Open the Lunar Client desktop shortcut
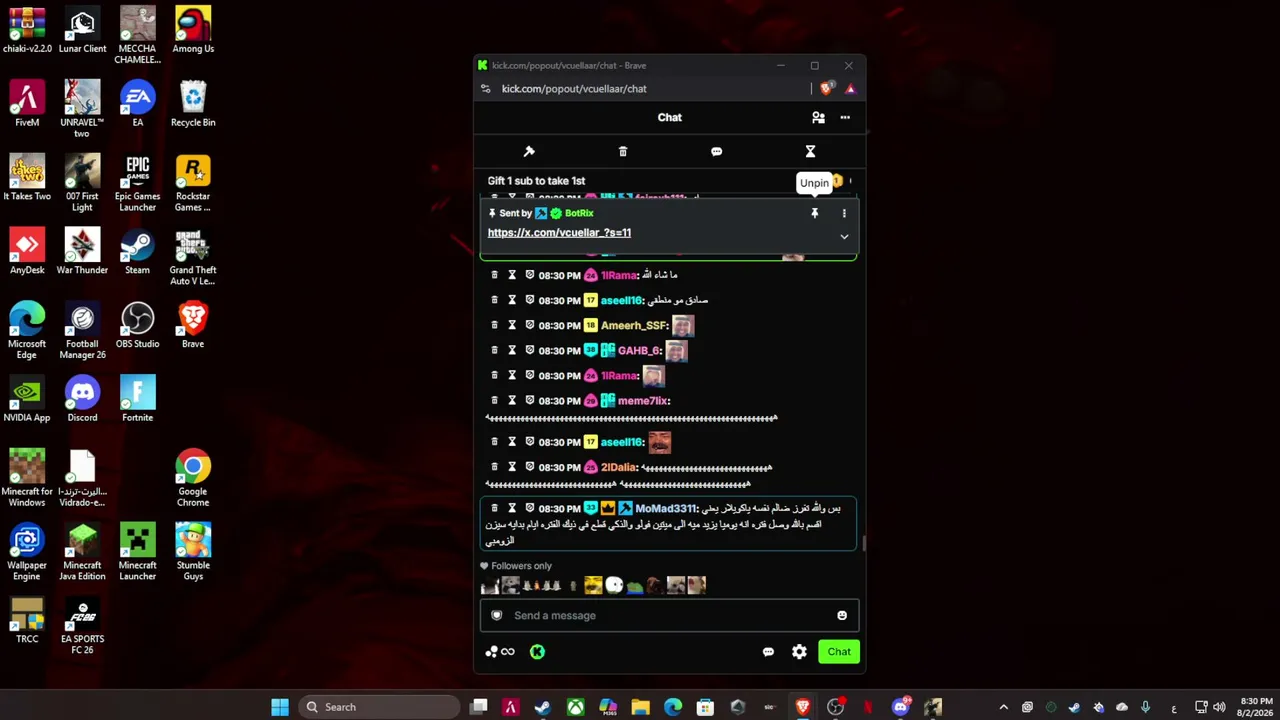The width and height of the screenshot is (1280, 720). 82,31
